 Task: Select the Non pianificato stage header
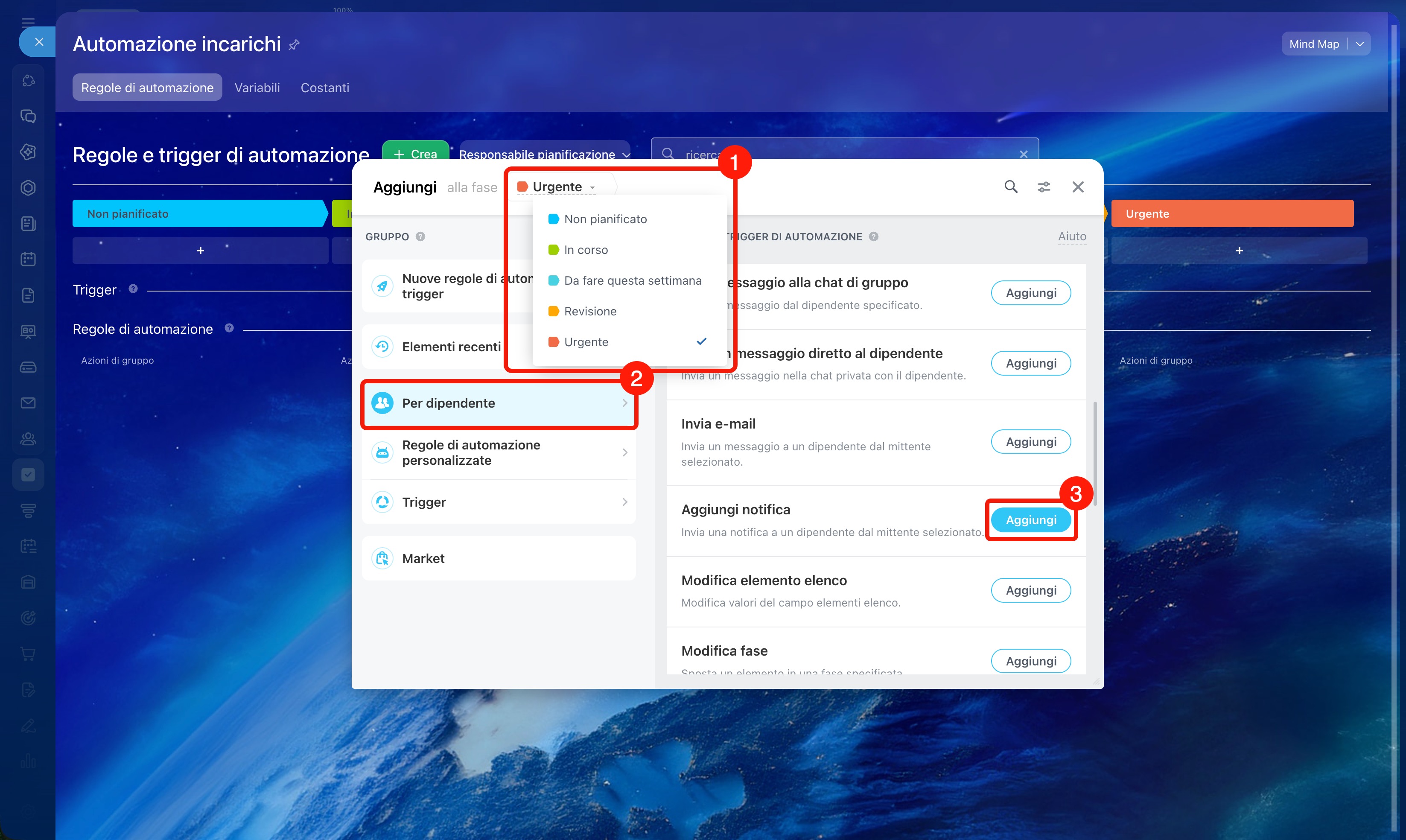tap(200, 213)
